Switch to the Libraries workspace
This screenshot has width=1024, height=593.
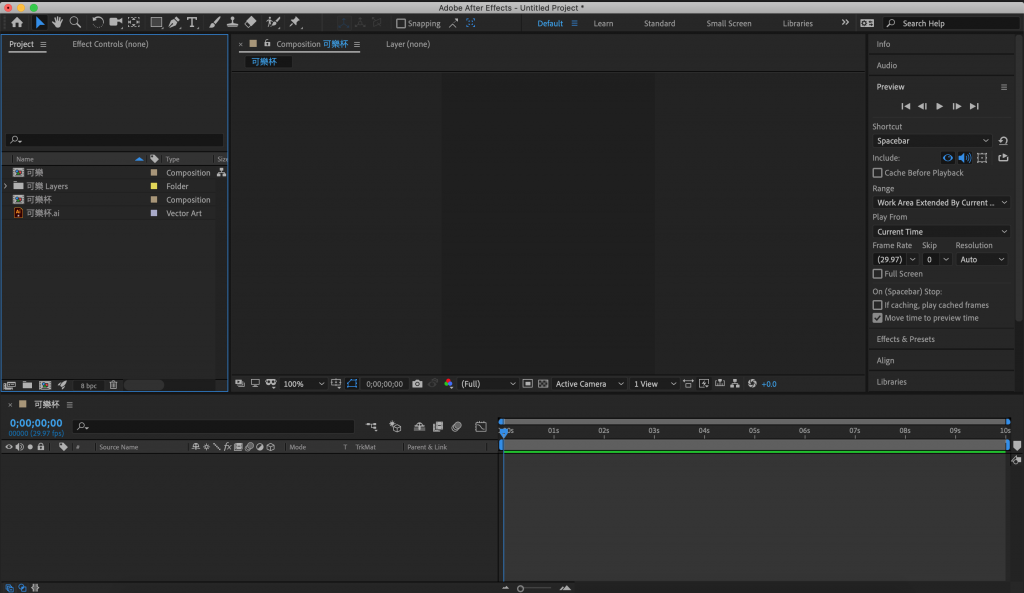coord(797,24)
